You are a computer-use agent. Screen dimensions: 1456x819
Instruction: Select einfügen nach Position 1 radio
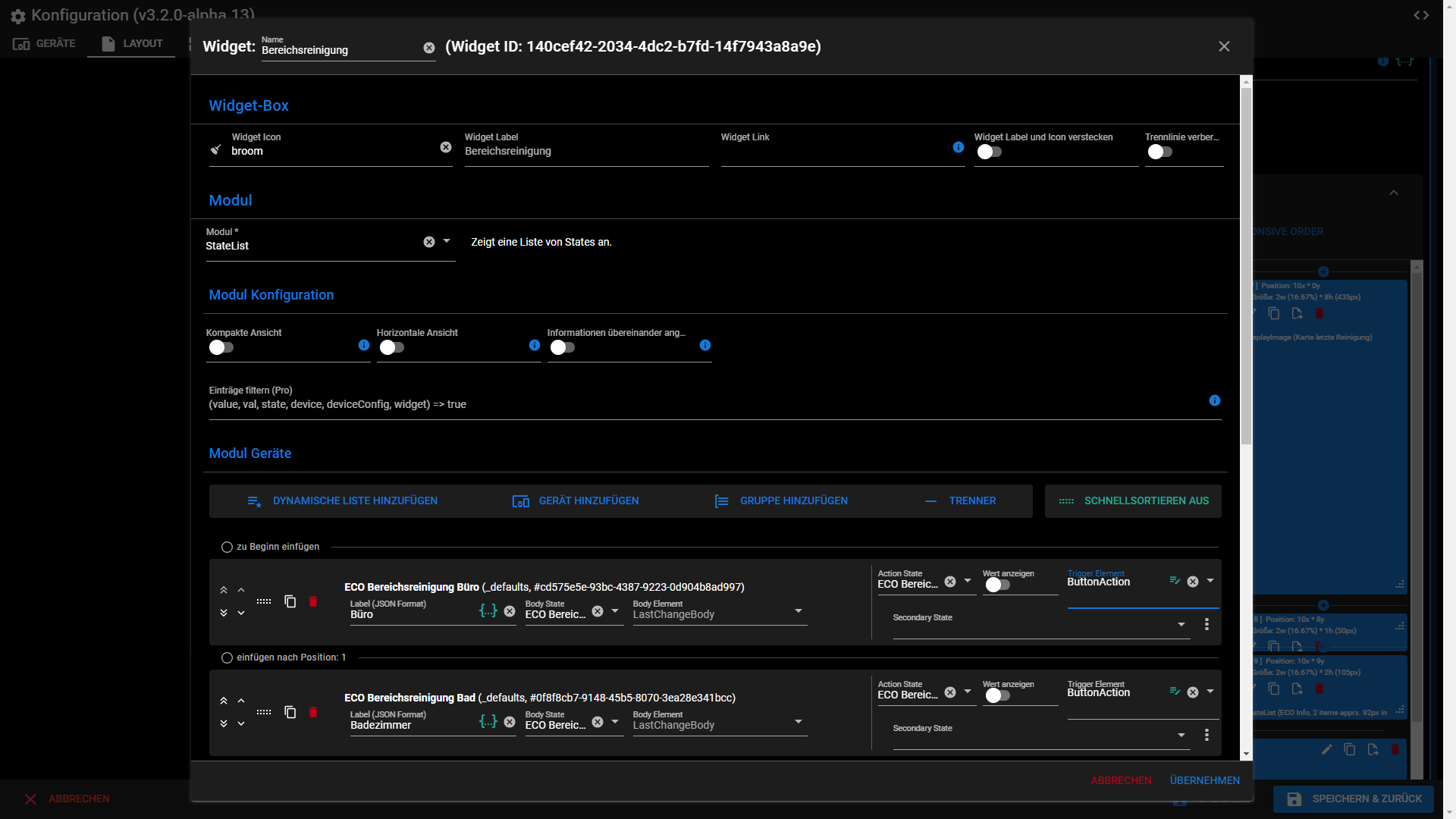227,657
